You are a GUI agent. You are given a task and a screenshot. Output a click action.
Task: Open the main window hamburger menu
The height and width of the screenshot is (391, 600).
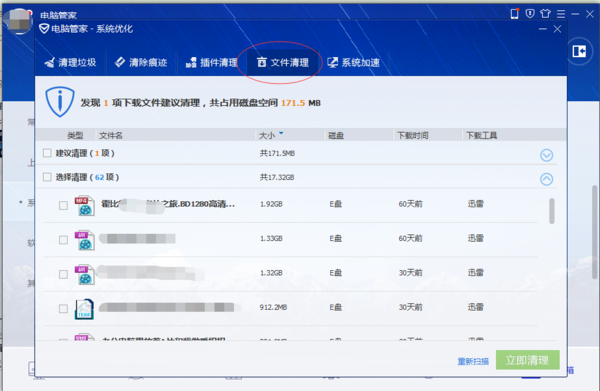561,14
